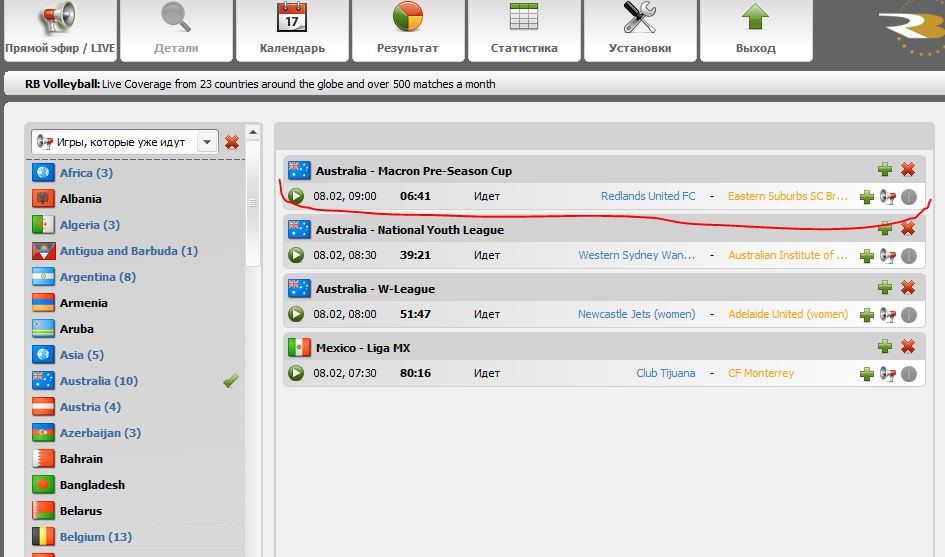Screen dimensions: 945x557
Task: Click the Mexico flag in Liga MX header
Action: click(x=299, y=347)
